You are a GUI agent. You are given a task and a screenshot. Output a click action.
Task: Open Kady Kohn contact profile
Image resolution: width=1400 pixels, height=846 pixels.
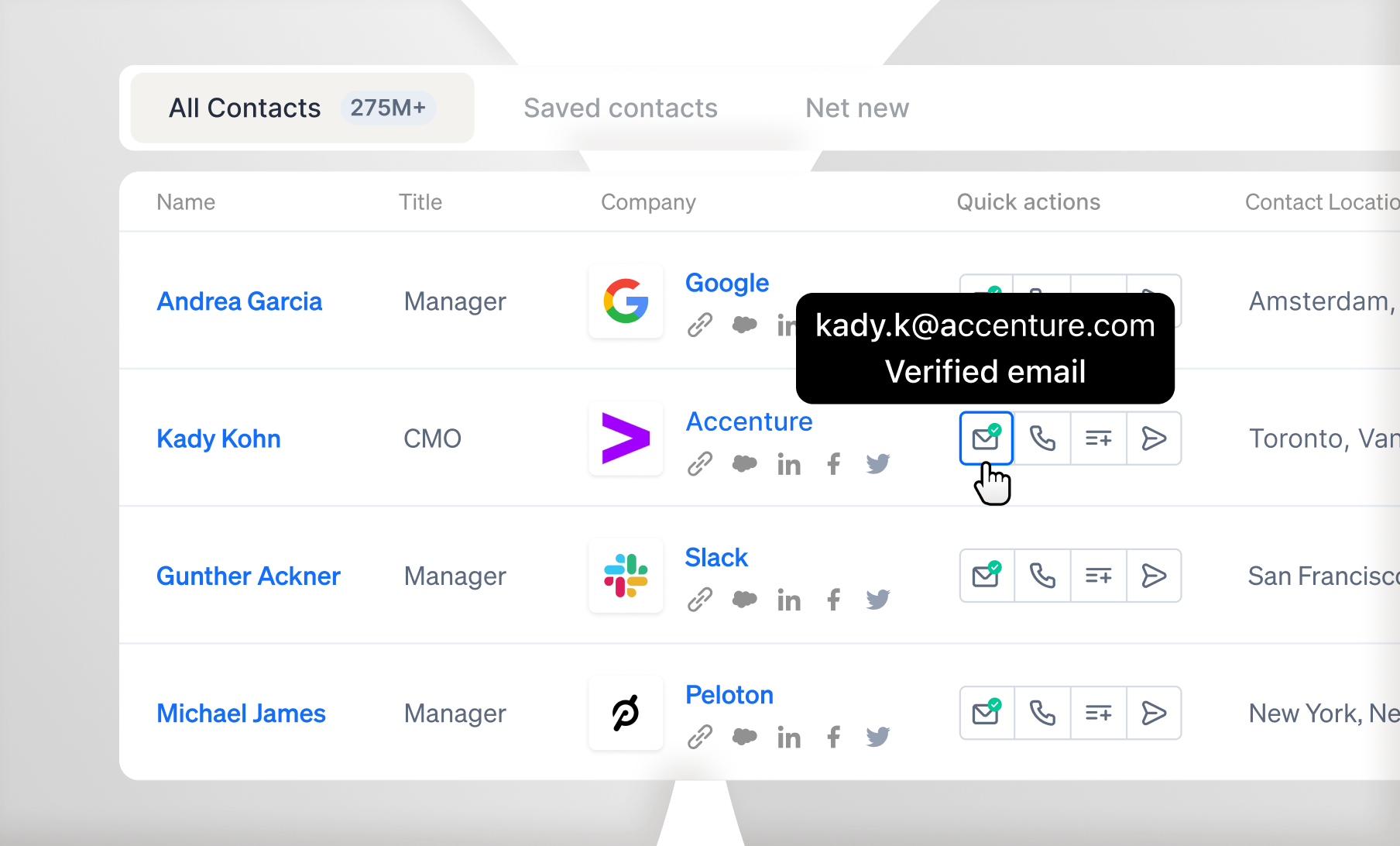[218, 438]
